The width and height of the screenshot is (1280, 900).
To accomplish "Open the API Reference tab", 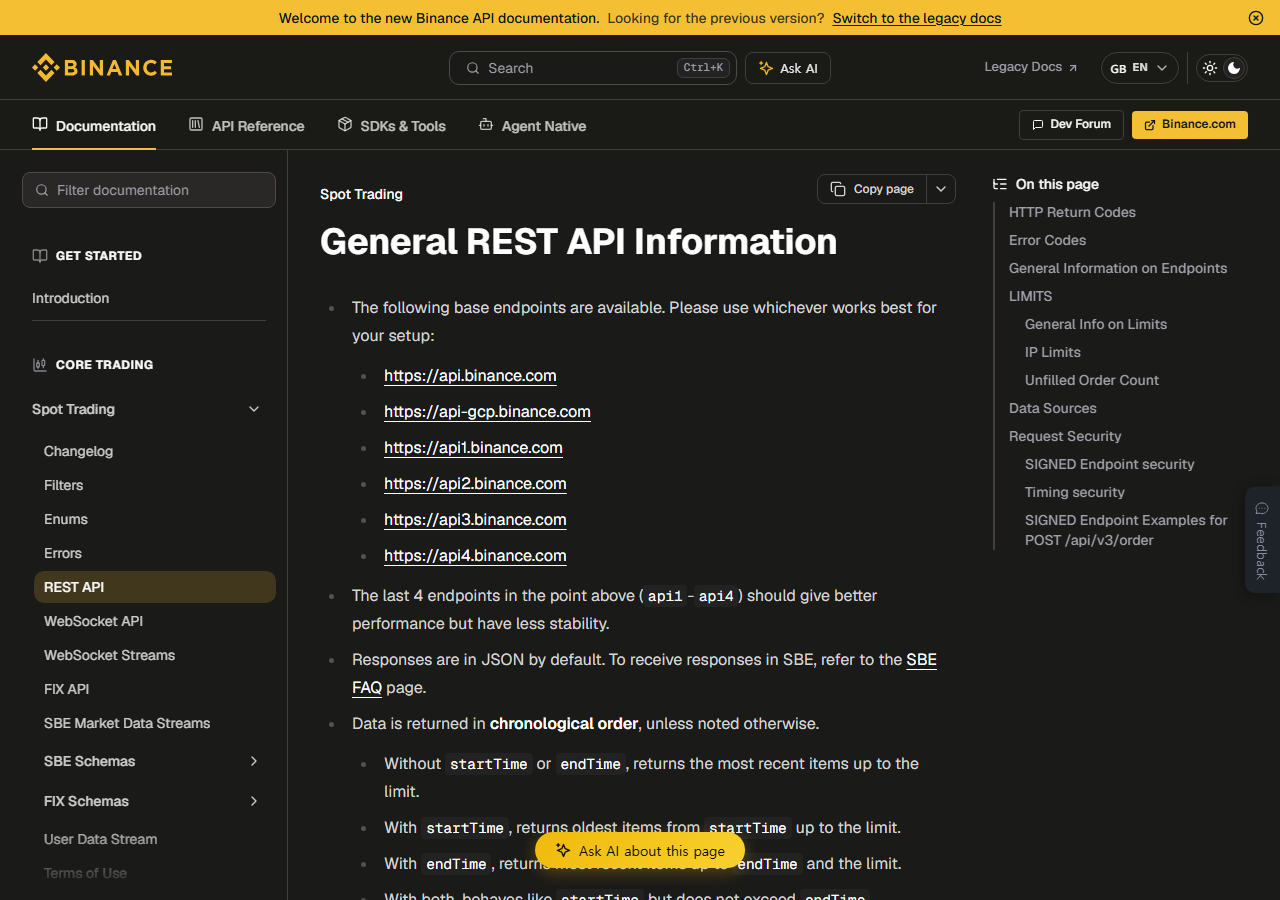I will click(246, 126).
